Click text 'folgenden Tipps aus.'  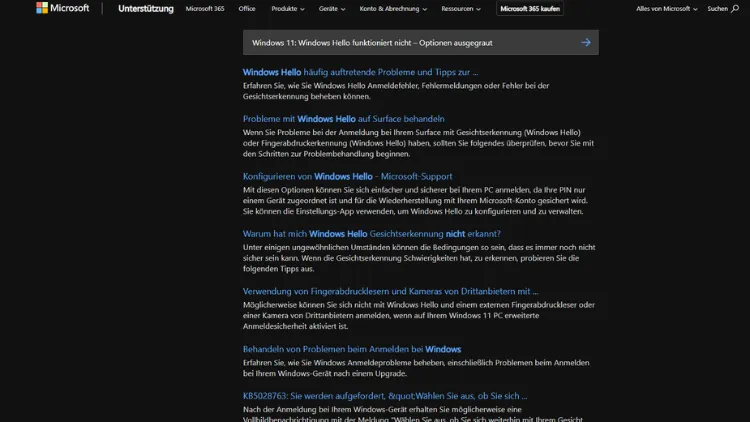(278, 269)
